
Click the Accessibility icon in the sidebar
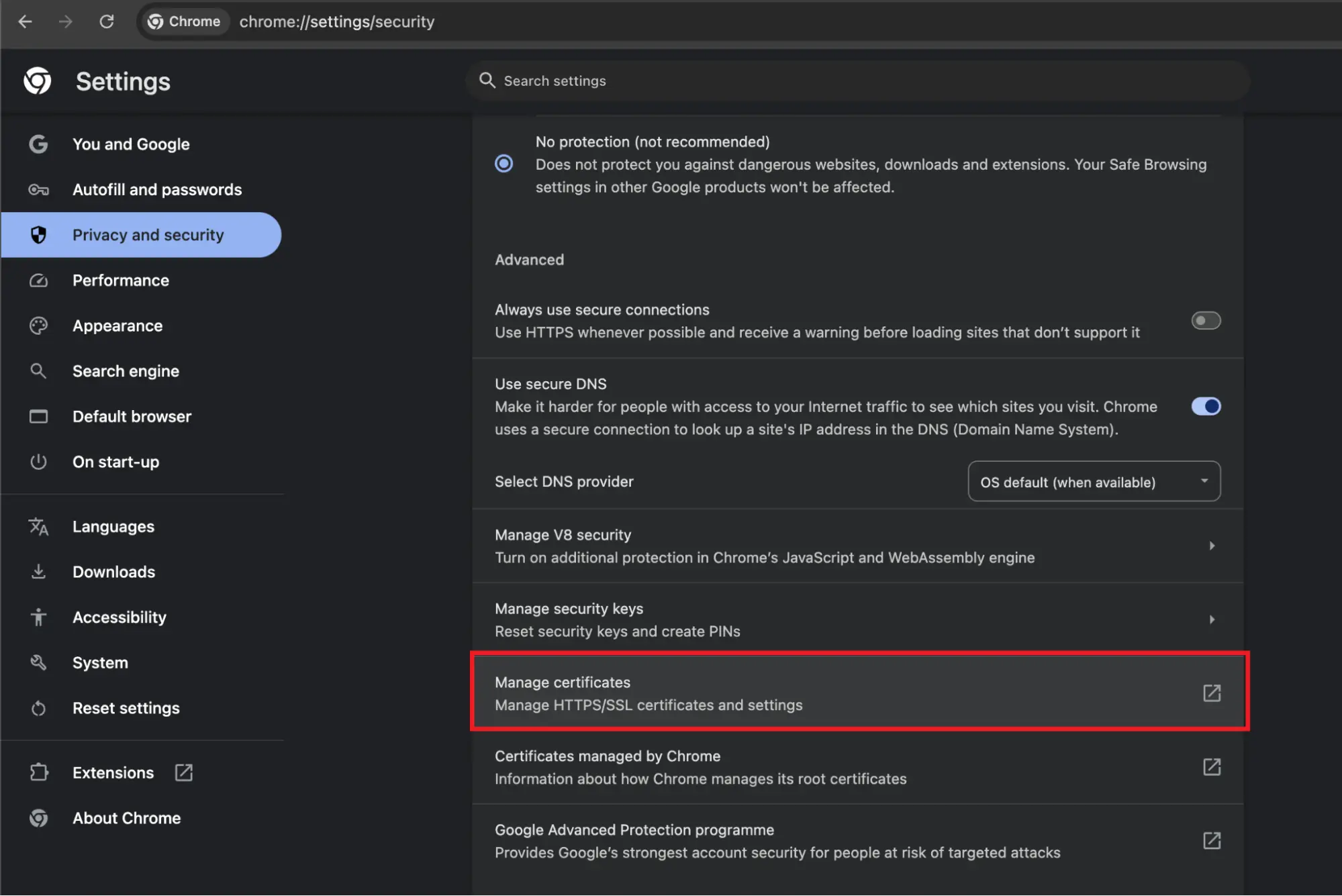coord(38,617)
